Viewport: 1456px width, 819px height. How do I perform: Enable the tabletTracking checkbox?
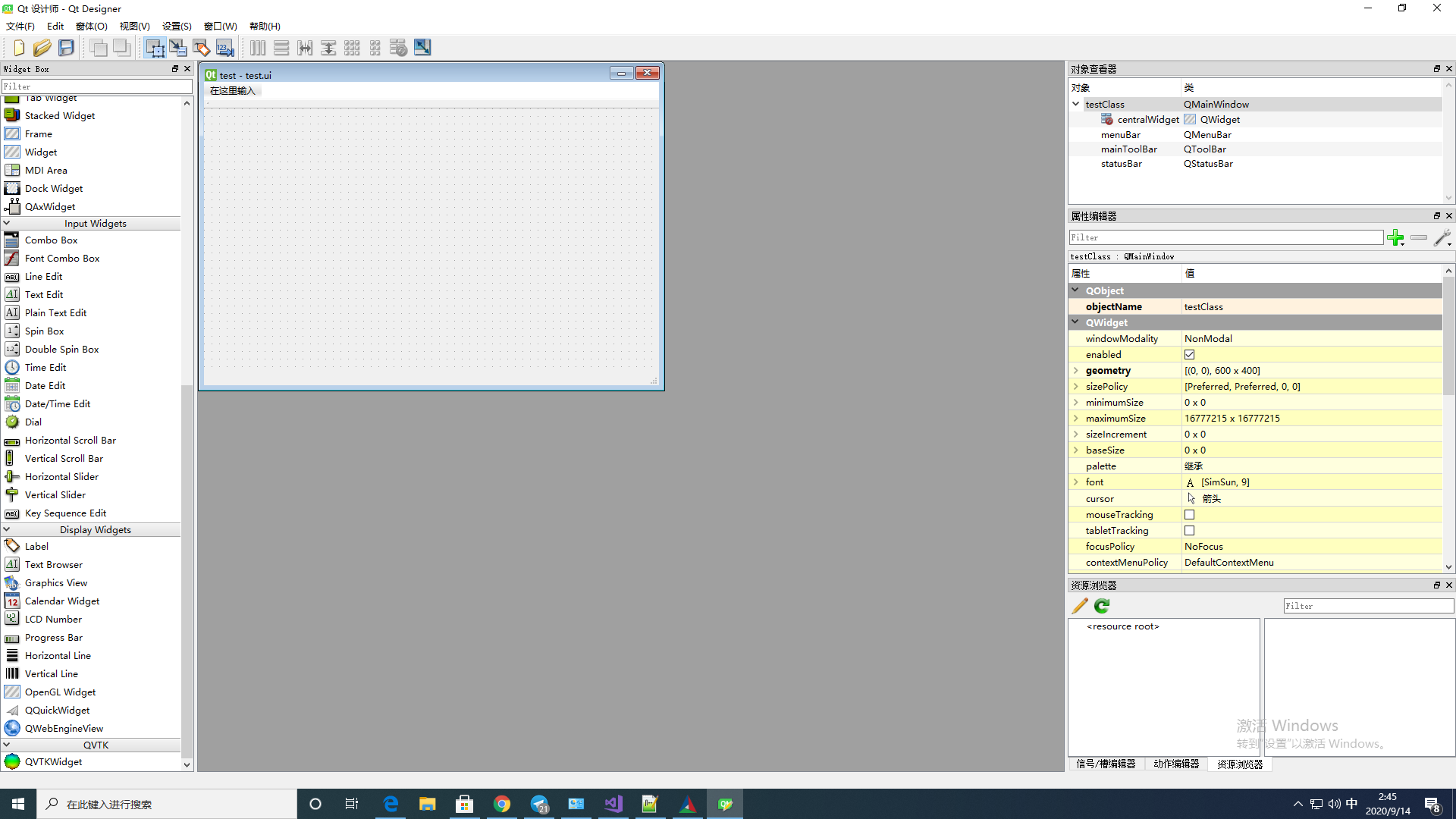point(1189,530)
